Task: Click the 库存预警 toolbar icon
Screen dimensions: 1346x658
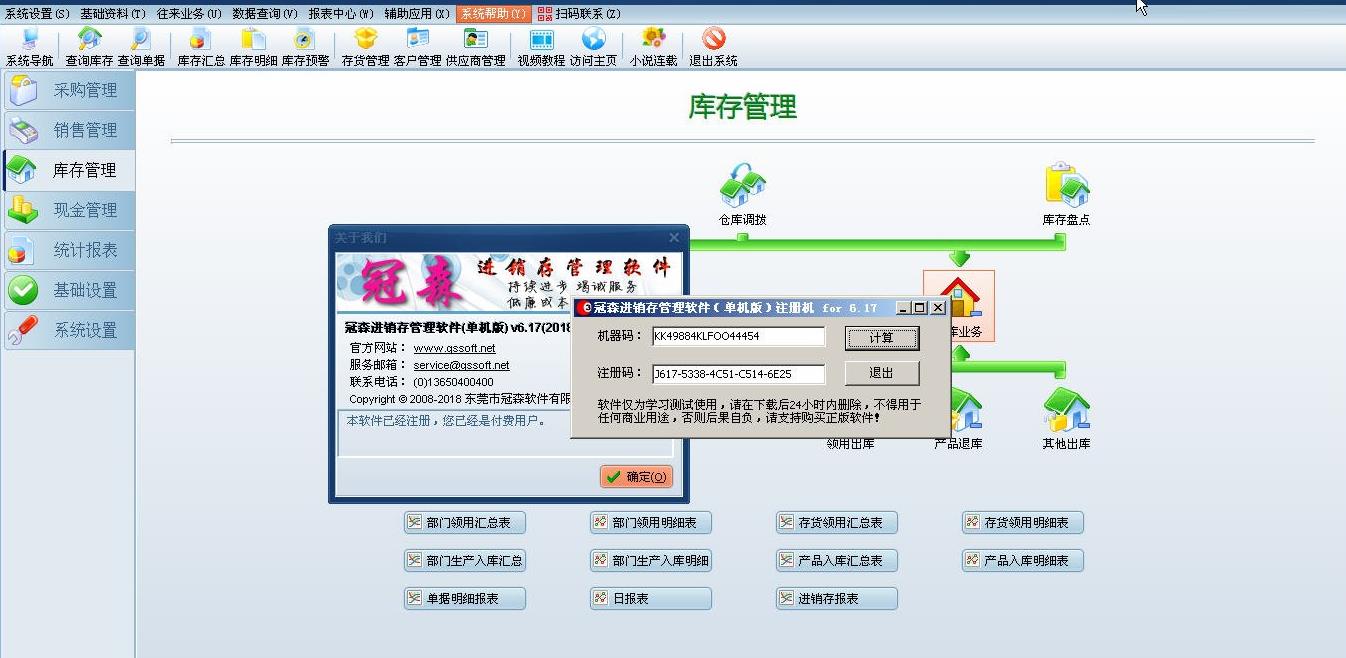Action: pos(305,47)
